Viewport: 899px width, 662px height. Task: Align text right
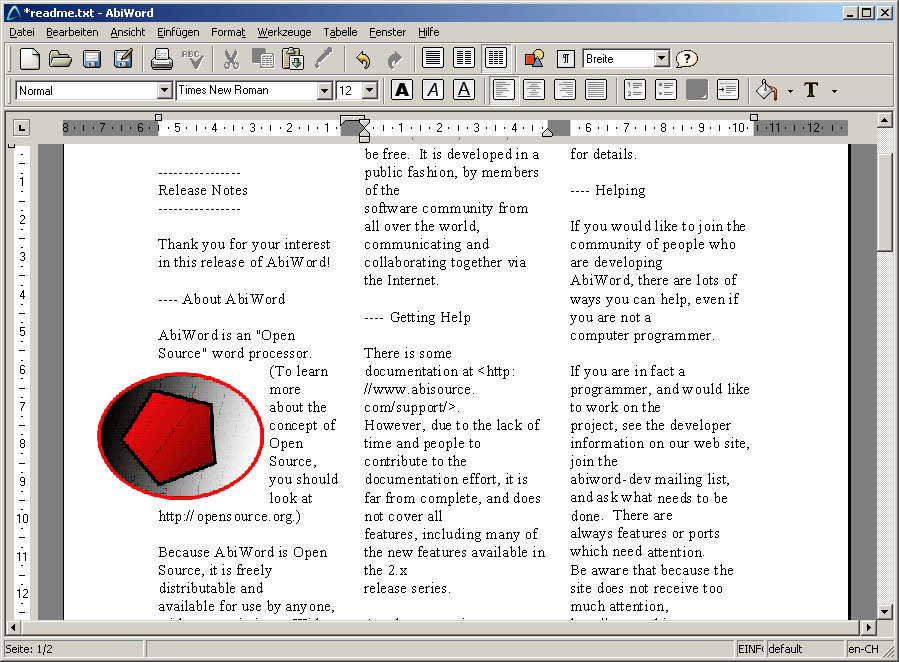(565, 90)
